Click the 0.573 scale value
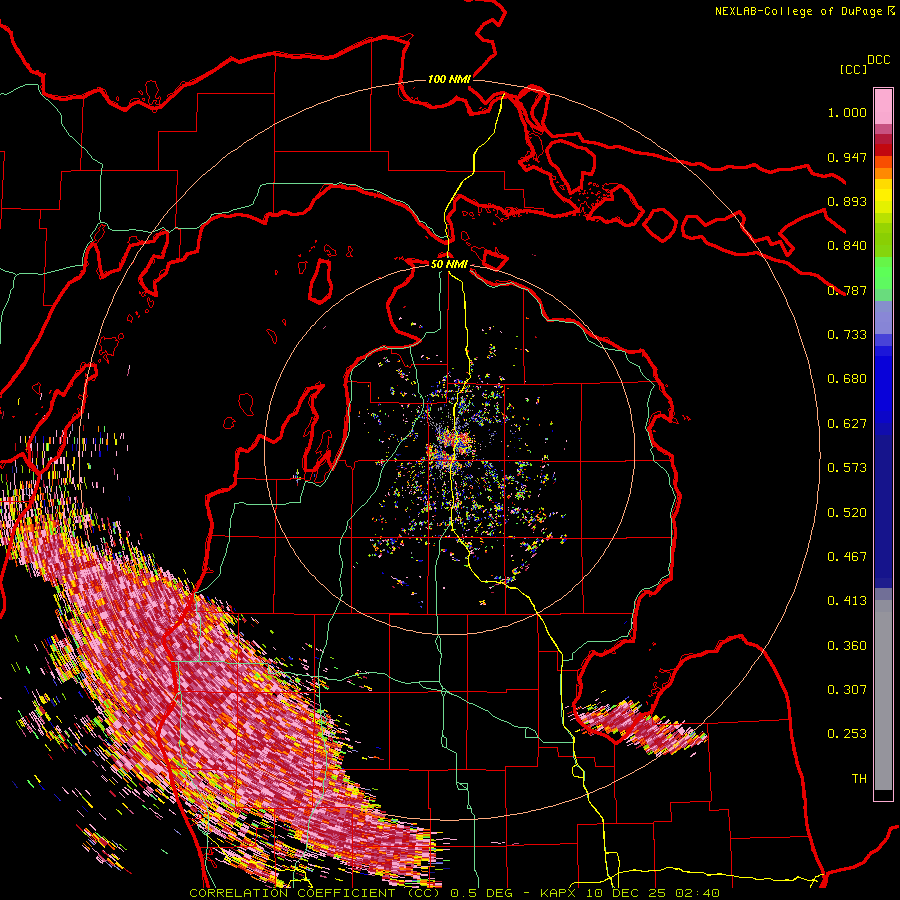The image size is (900, 900). click(x=847, y=468)
